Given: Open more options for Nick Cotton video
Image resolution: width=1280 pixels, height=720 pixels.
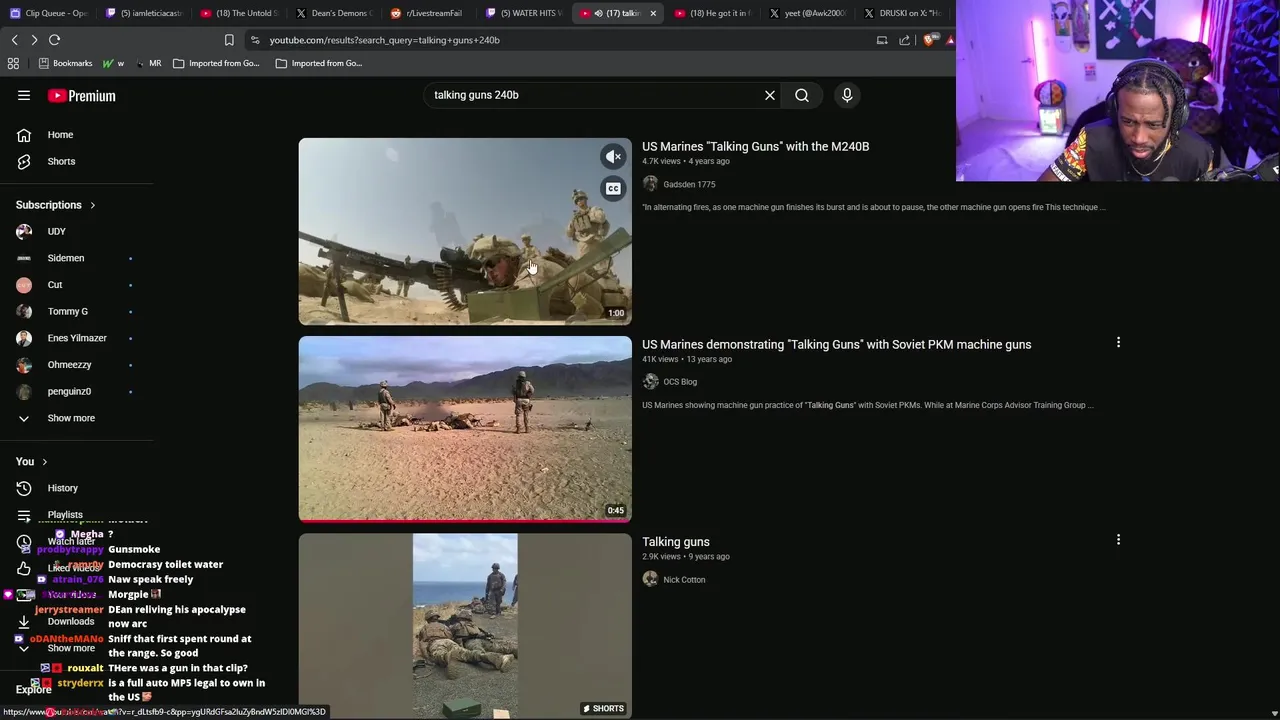Looking at the screenshot, I should click(x=1118, y=540).
